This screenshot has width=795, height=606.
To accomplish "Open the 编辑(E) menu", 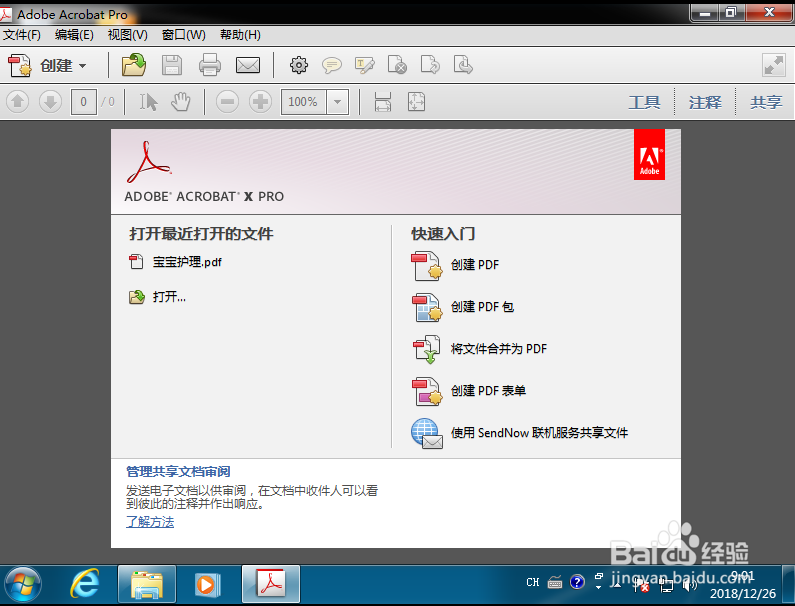I will click(x=74, y=35).
